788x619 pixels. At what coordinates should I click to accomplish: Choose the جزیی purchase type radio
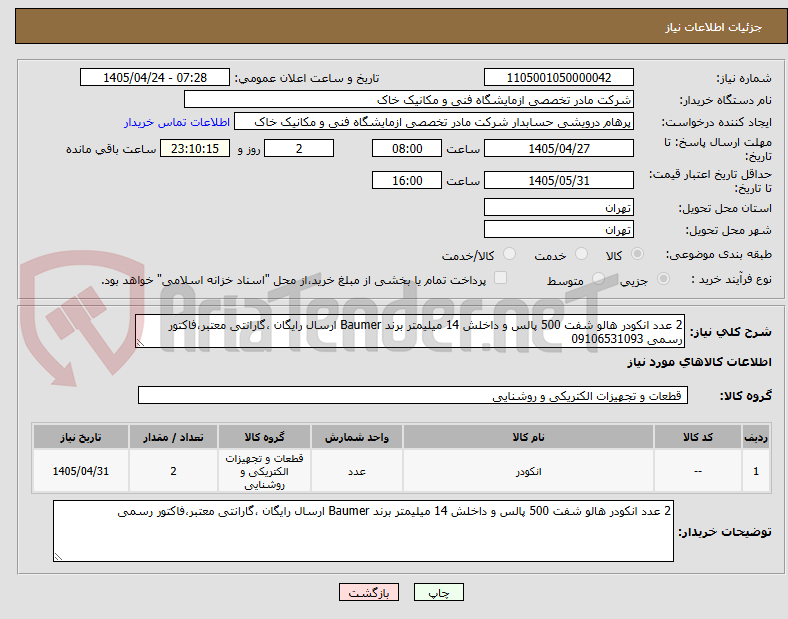[663, 278]
